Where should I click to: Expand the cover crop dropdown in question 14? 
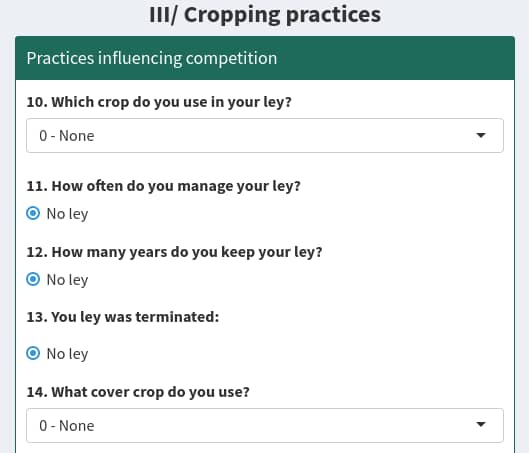click(265, 425)
